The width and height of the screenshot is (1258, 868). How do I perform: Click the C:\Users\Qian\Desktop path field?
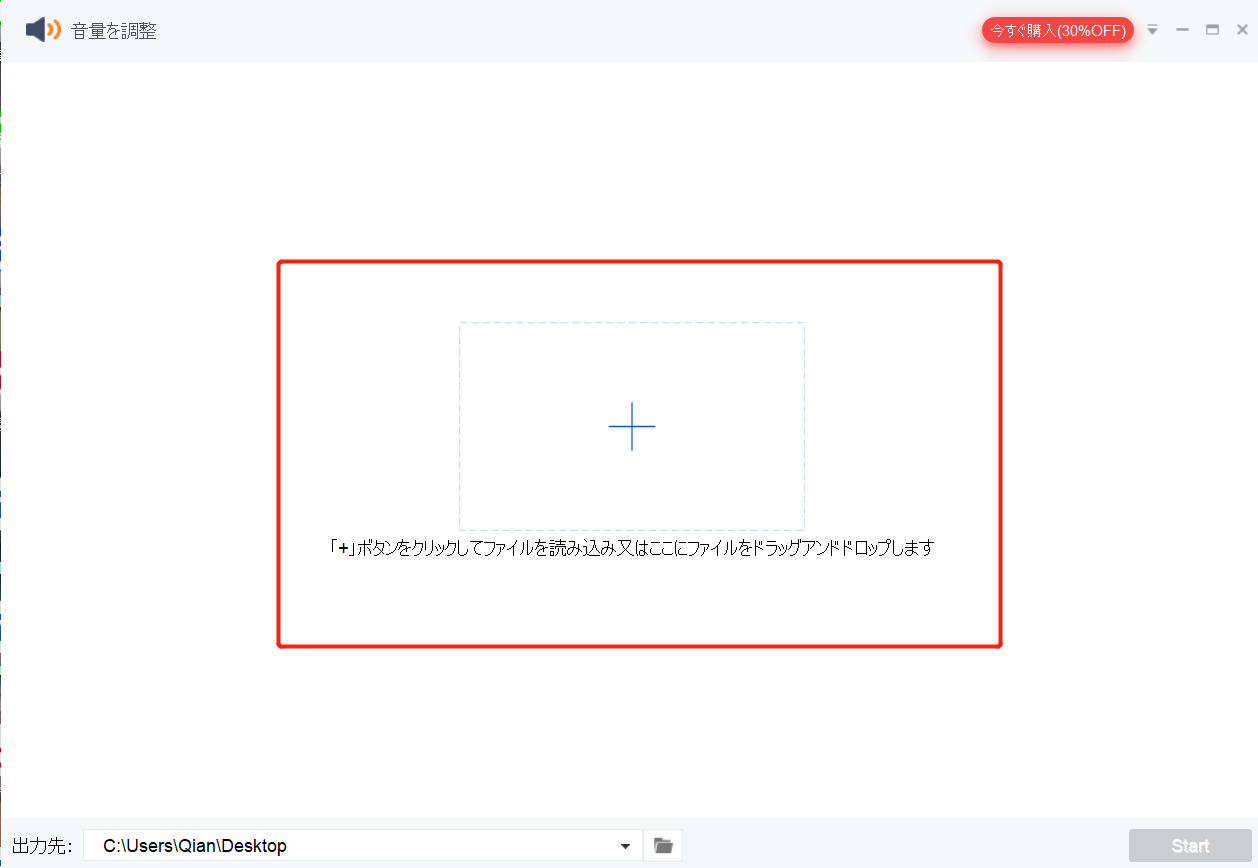363,846
